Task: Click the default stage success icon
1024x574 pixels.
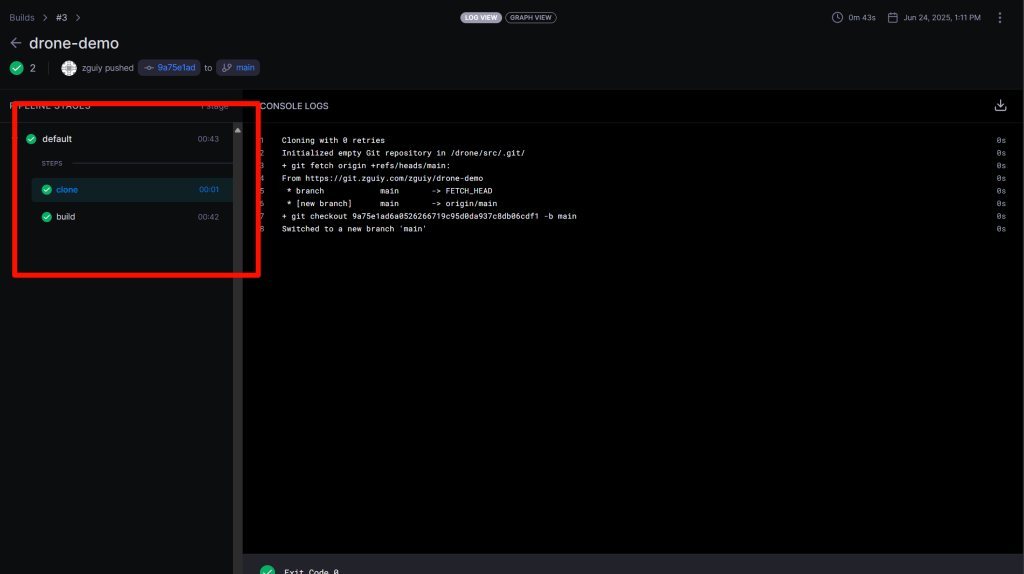Action: point(31,139)
